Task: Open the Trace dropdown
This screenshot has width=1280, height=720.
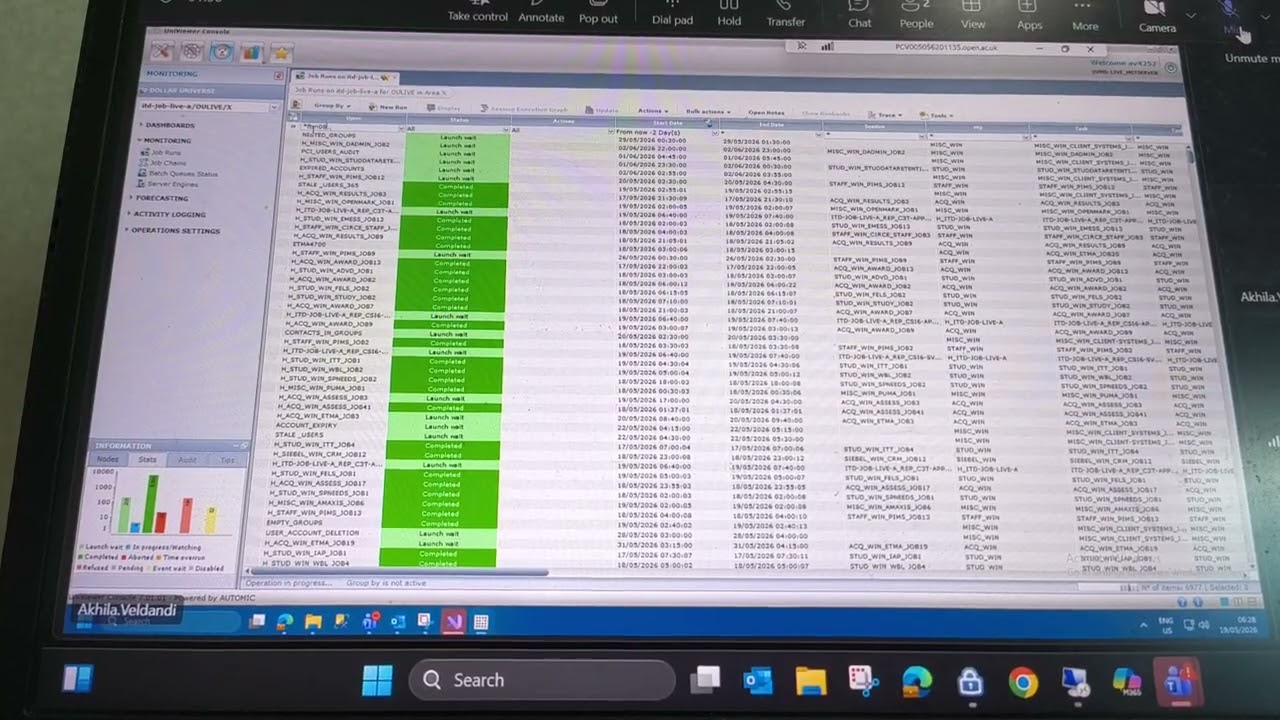Action: (887, 114)
